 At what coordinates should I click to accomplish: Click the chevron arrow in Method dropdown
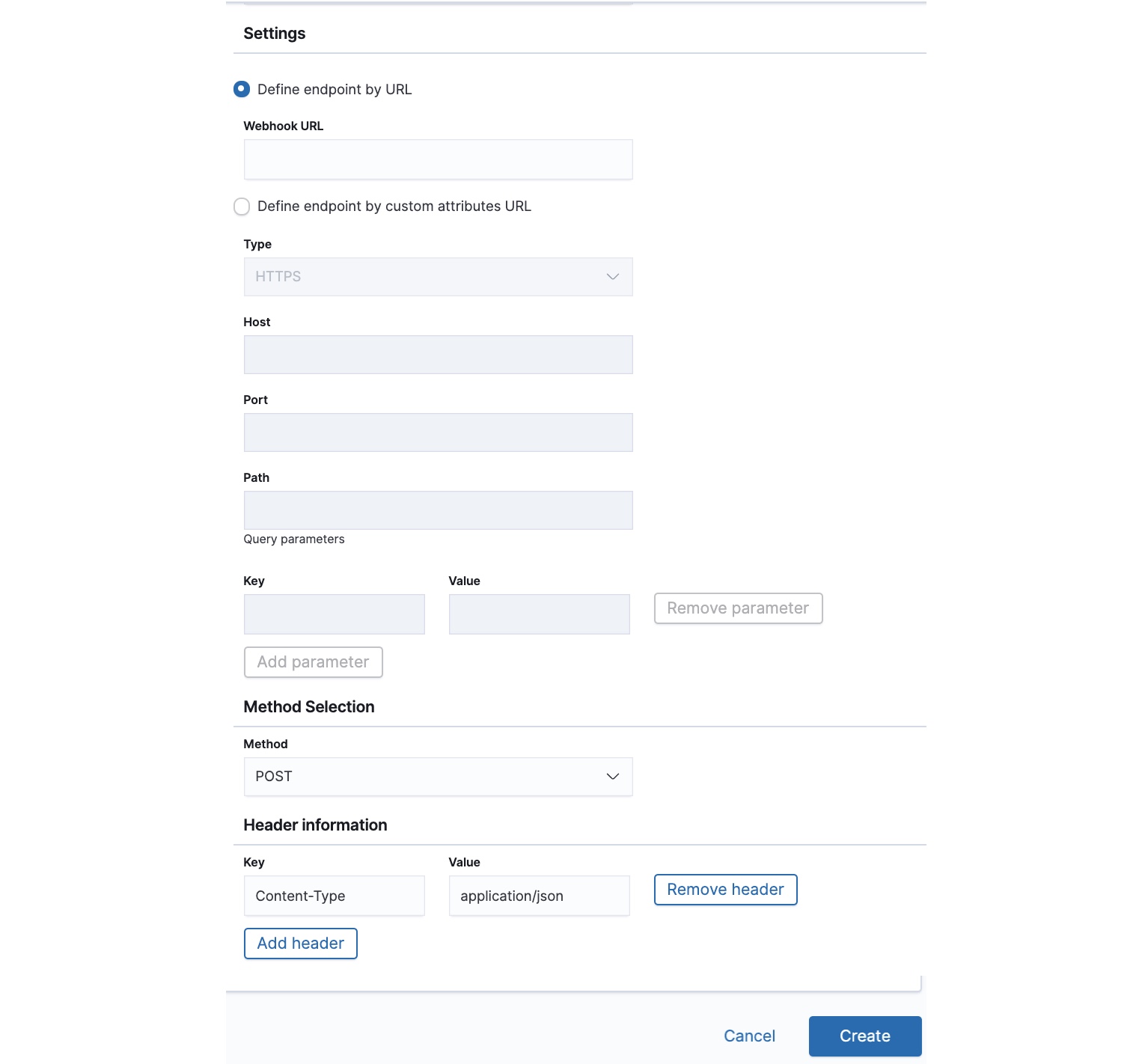pos(613,777)
